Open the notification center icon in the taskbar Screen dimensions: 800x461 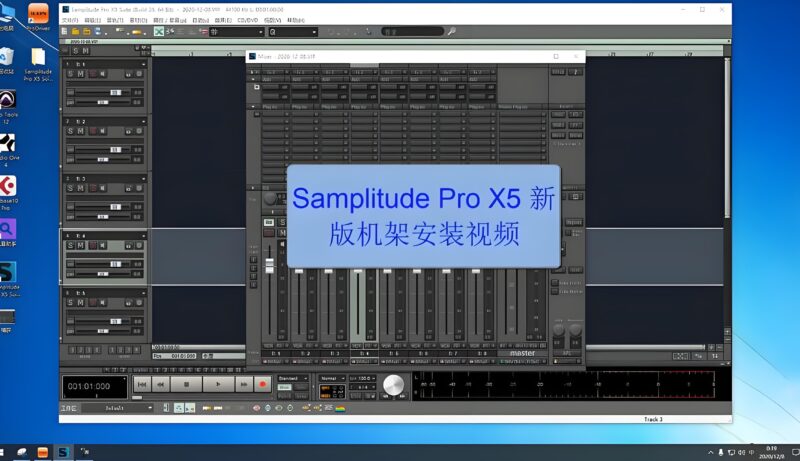click(x=795, y=452)
